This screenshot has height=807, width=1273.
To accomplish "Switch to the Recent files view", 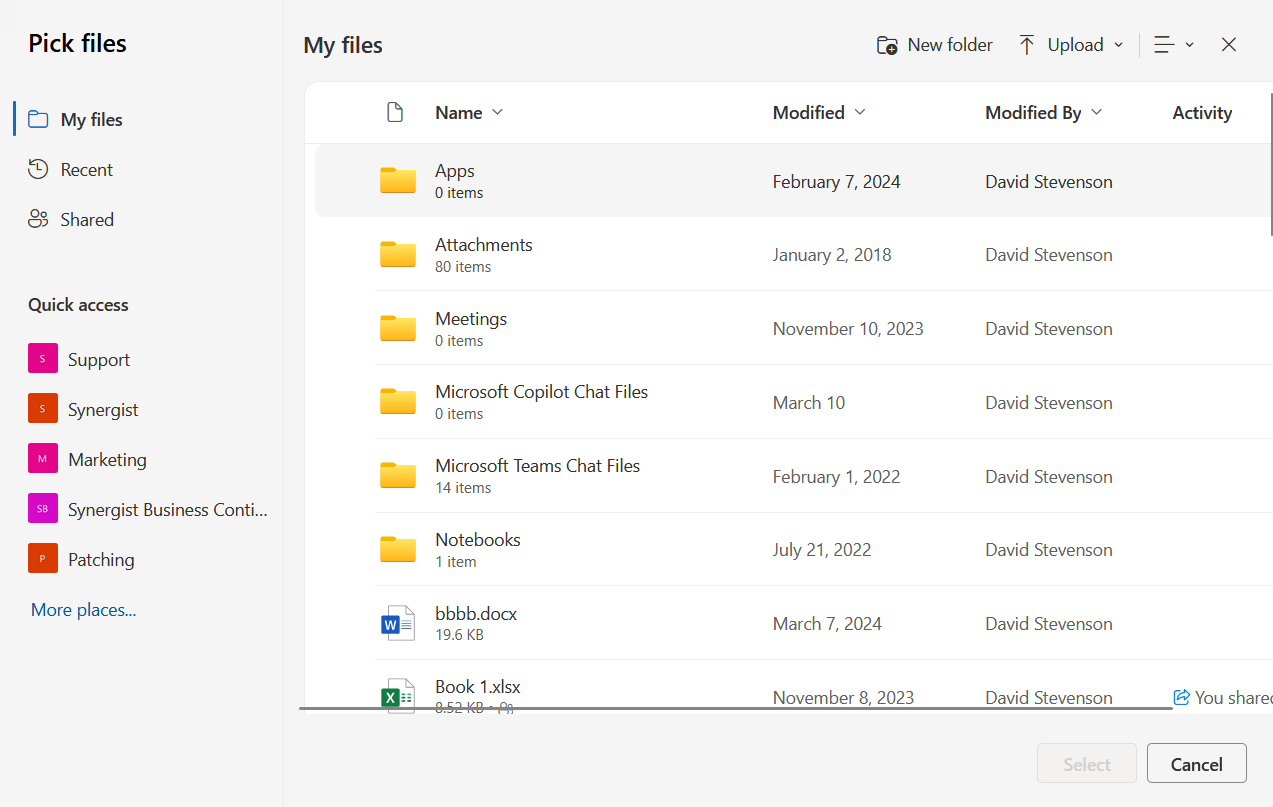I will 86,169.
